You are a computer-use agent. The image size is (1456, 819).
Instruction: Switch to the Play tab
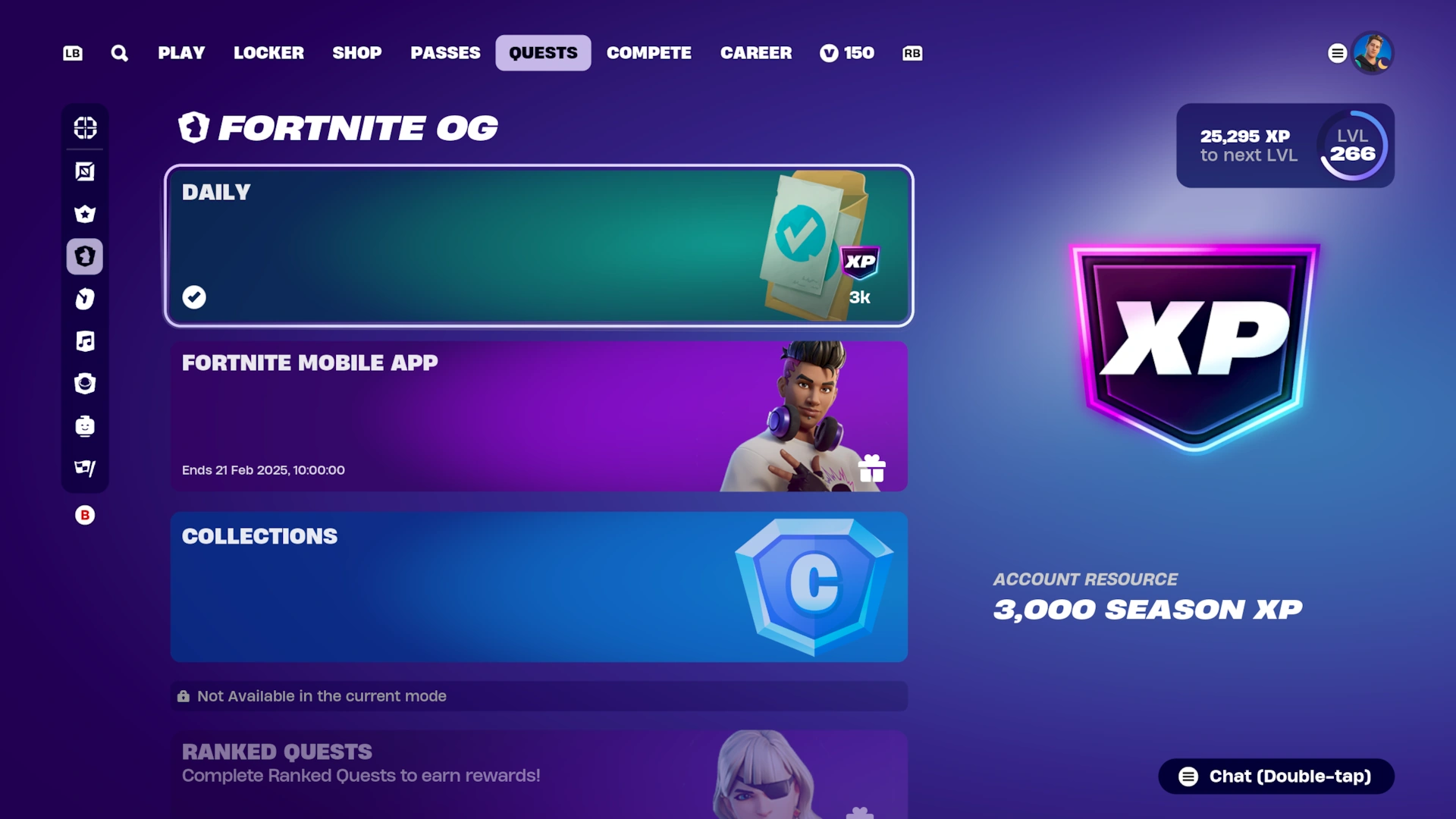[181, 53]
